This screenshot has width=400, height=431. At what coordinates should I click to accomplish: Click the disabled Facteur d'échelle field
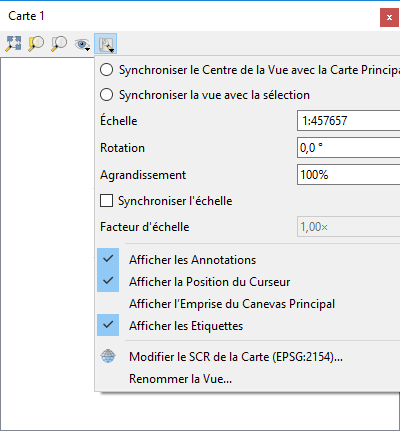[348, 227]
